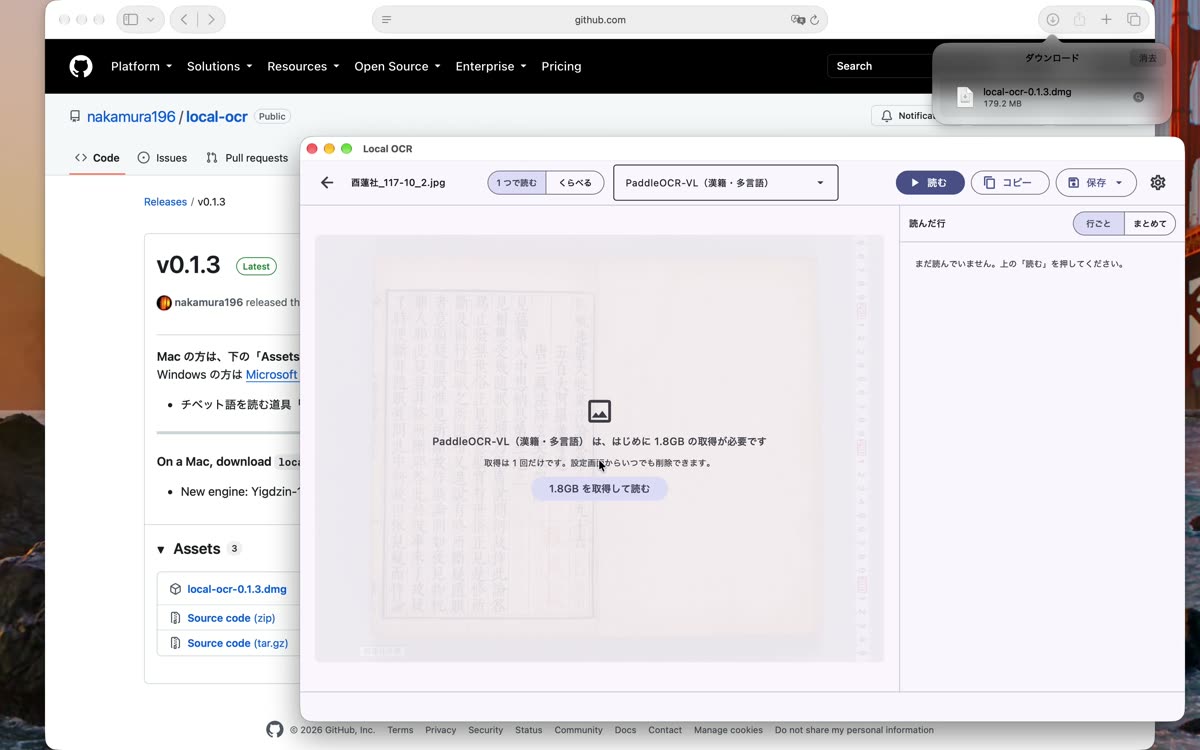1200x750 pixels.
Task: Click the Latest release badge
Action: point(256,266)
